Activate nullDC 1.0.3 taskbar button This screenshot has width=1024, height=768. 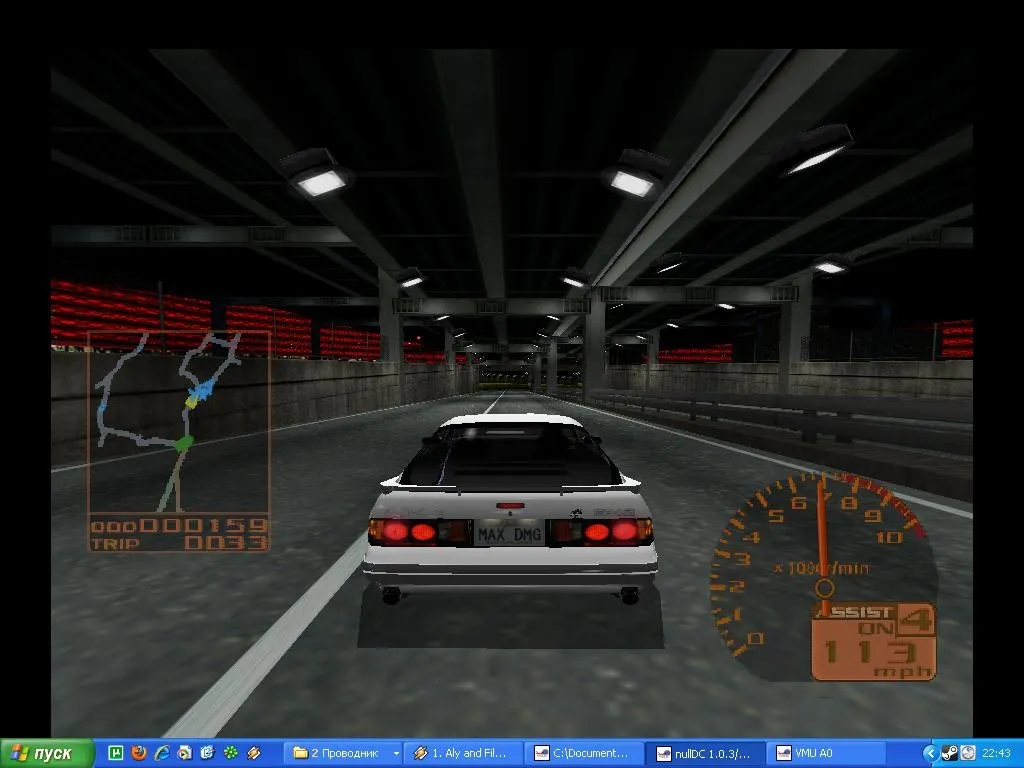pyautogui.click(x=705, y=754)
